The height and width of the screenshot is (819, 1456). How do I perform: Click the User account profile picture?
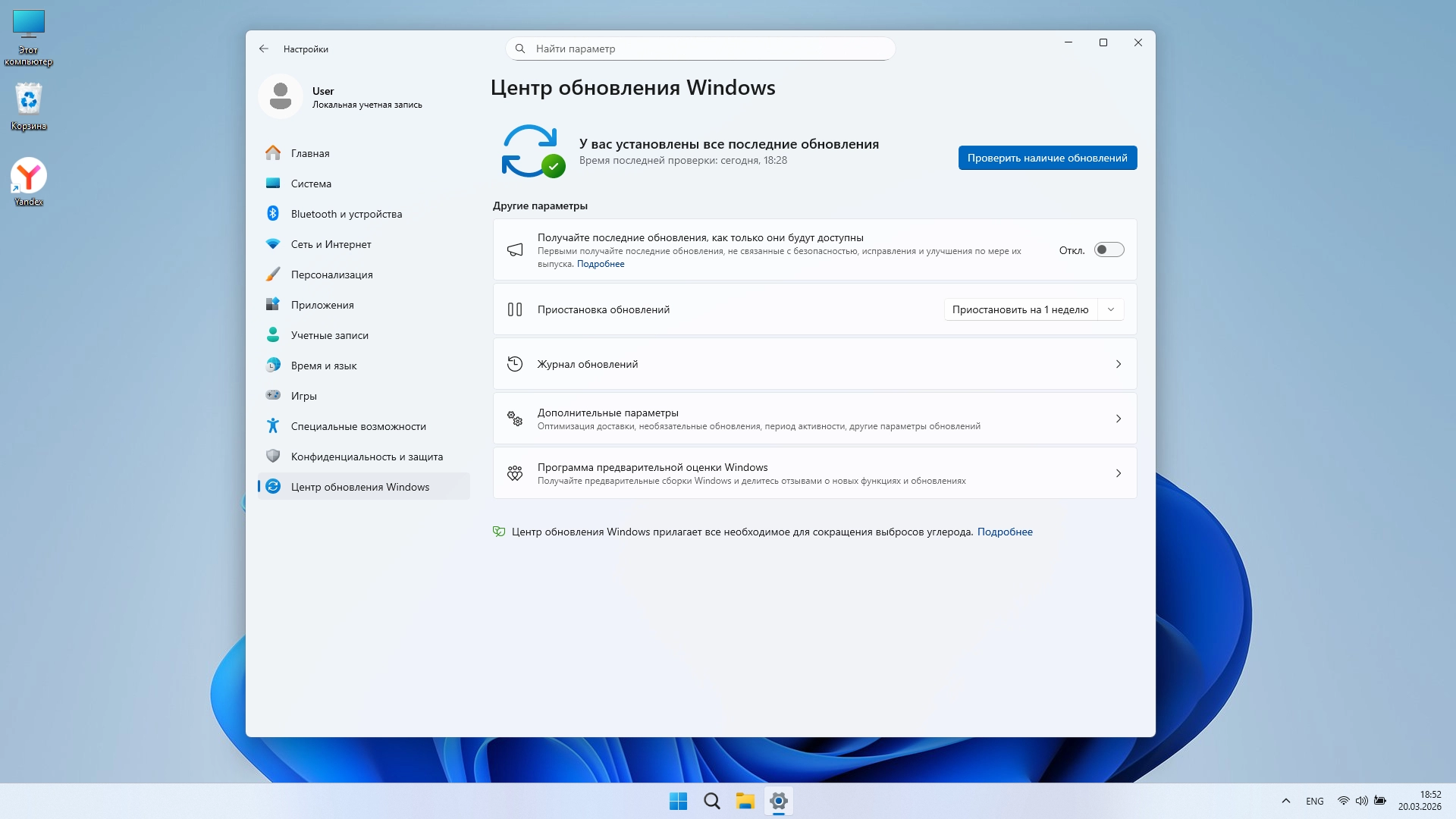pos(281,96)
